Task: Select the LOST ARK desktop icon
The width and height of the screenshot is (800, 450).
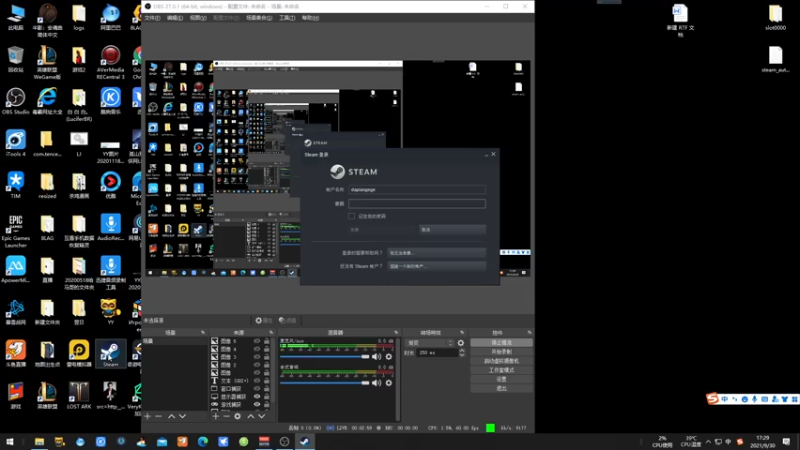Action: pyautogui.click(x=79, y=395)
